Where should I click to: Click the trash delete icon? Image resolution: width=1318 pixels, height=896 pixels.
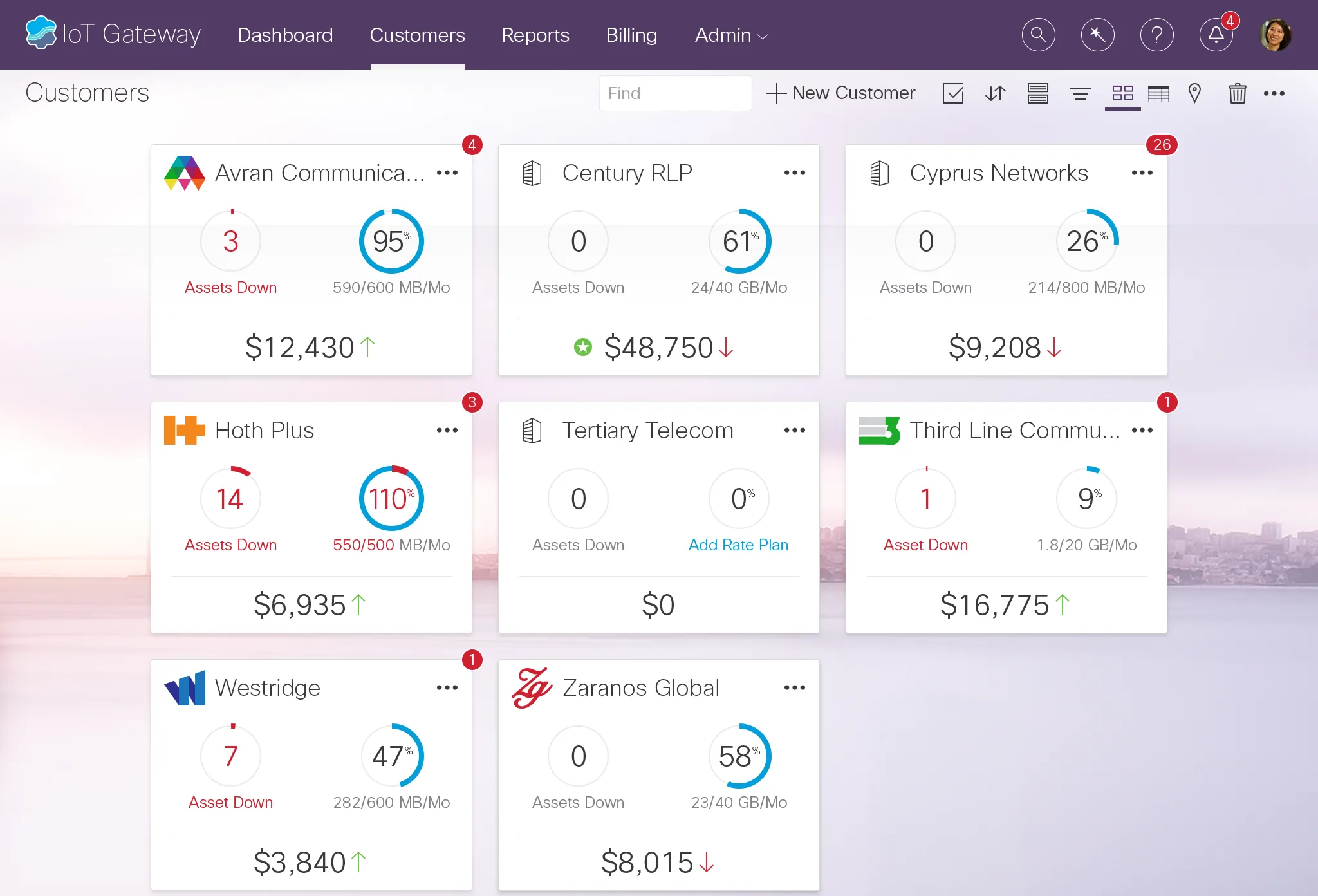[x=1238, y=93]
